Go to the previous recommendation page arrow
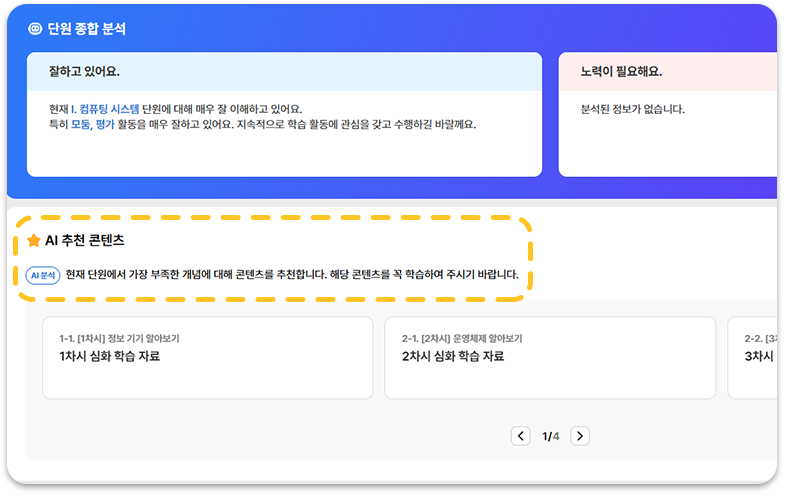This screenshot has height=497, width=786. (521, 436)
